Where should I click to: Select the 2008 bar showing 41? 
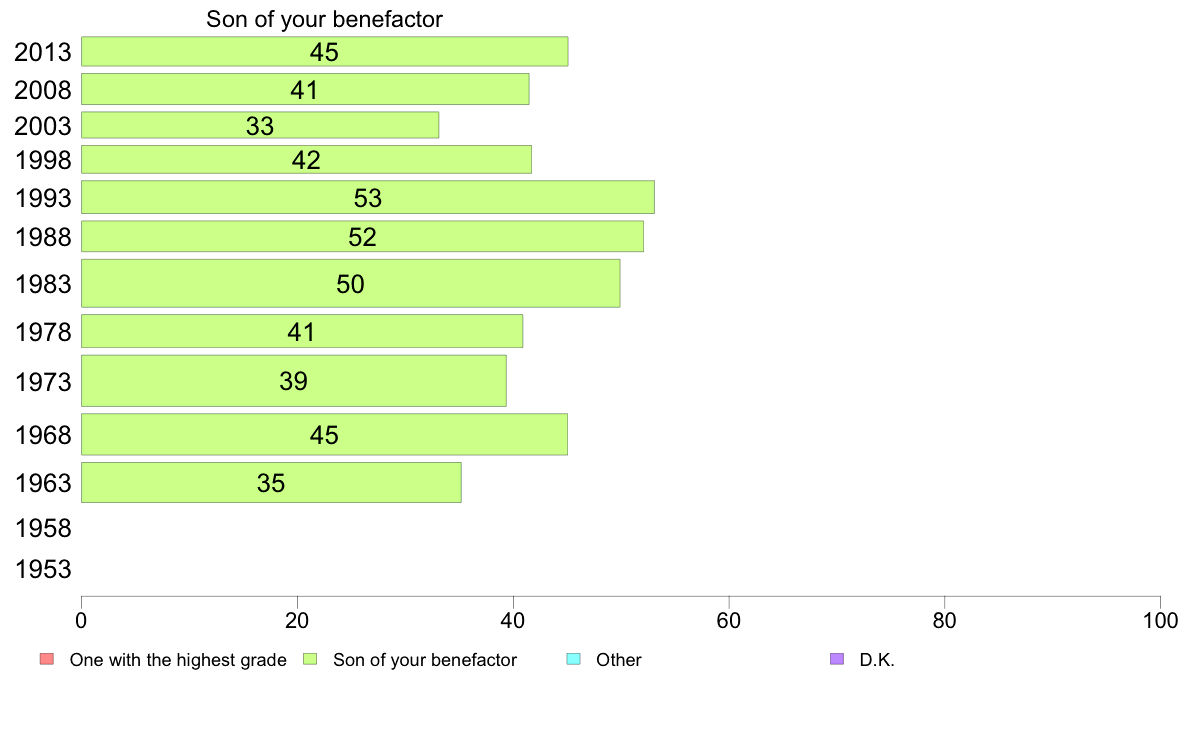pyautogui.click(x=305, y=89)
